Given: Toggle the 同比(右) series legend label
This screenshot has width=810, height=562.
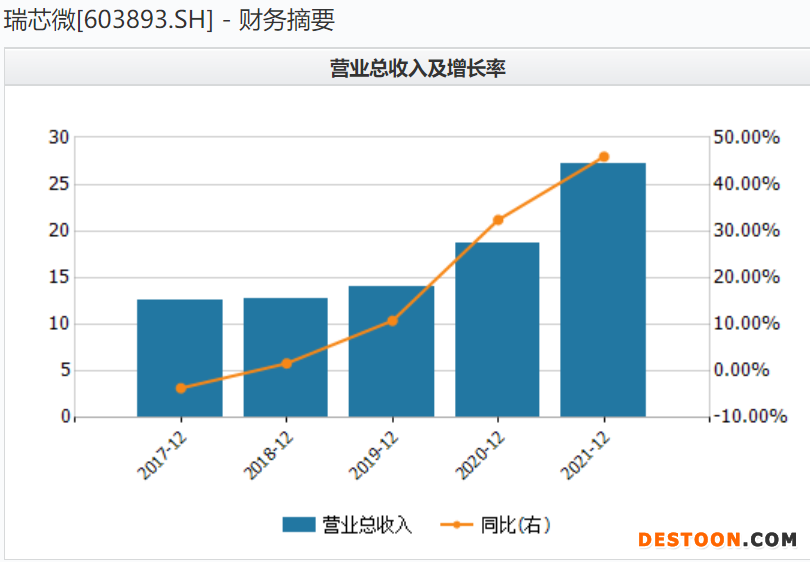Looking at the screenshot, I should [x=515, y=525].
